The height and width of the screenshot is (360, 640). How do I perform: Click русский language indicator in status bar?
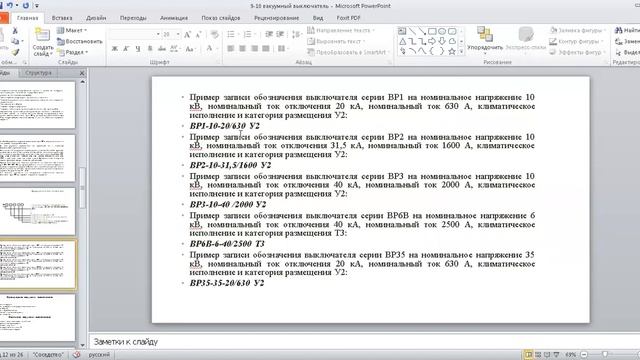point(99,355)
